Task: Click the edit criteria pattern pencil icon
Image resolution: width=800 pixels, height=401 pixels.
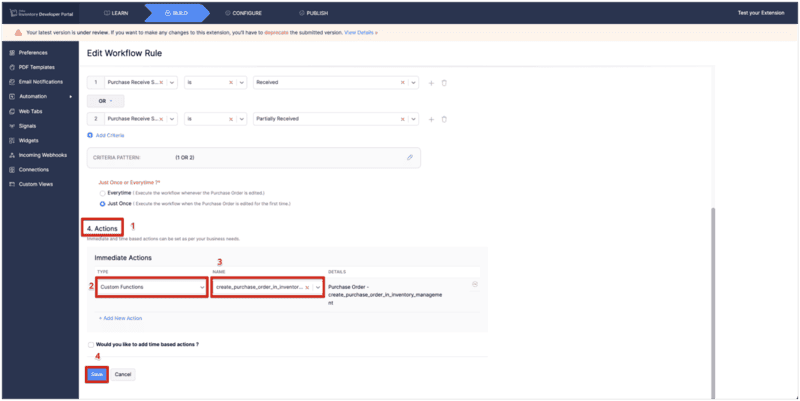Action: 409,158
